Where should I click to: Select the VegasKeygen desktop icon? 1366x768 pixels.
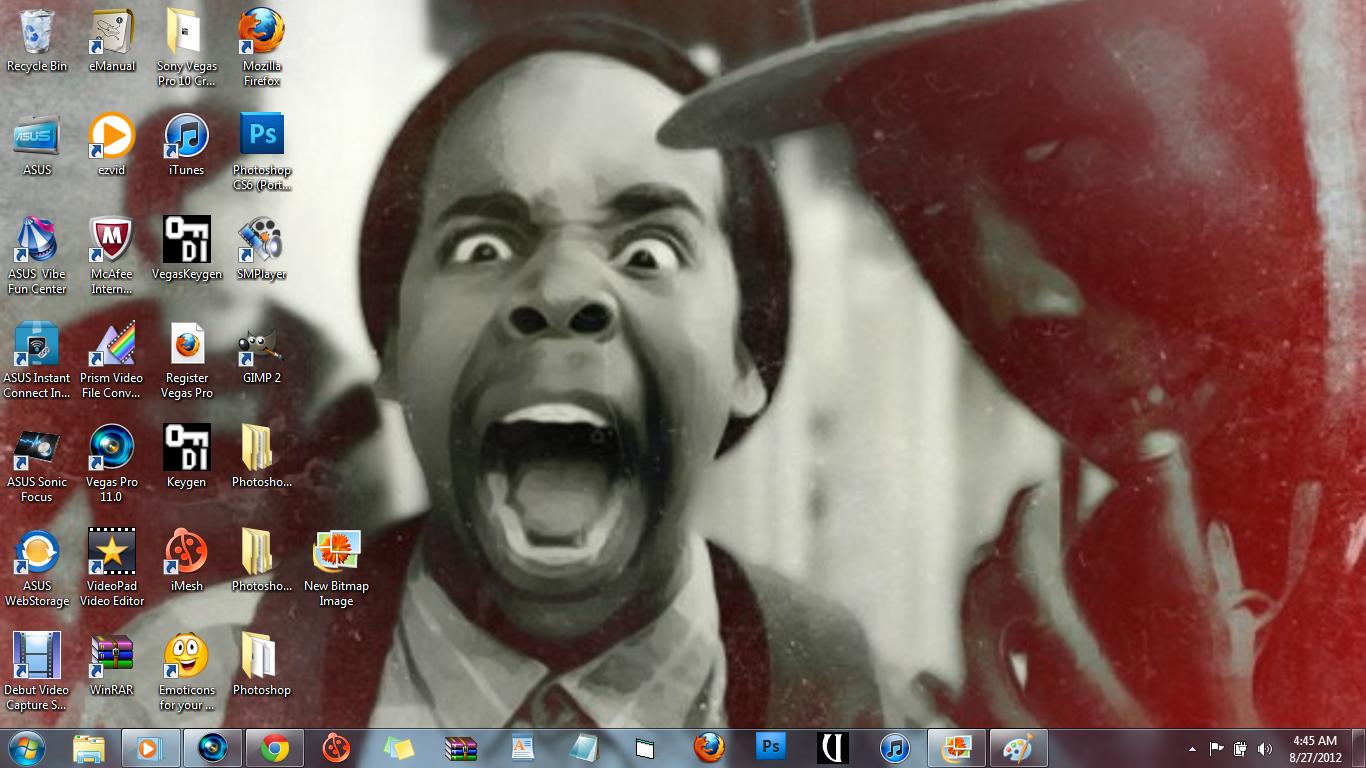point(187,249)
